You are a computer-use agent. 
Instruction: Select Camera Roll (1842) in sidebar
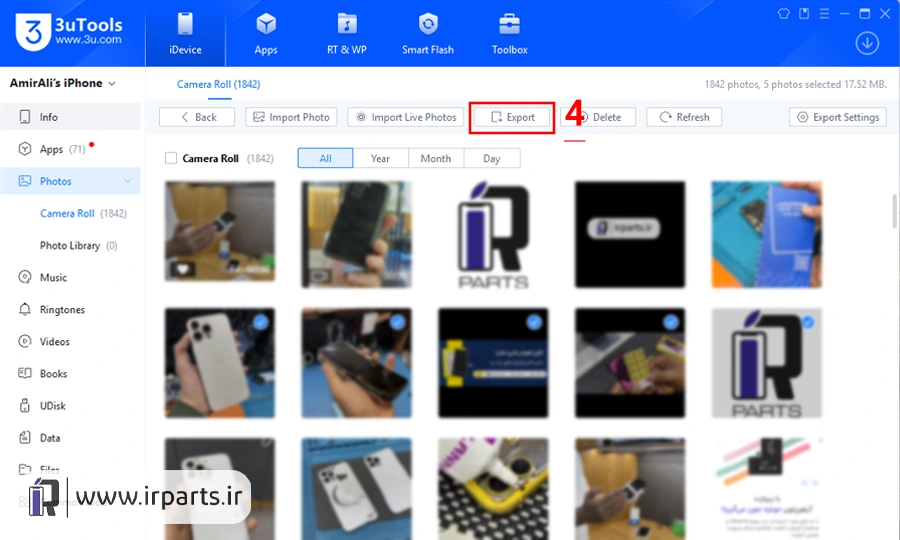pyautogui.click(x=83, y=213)
